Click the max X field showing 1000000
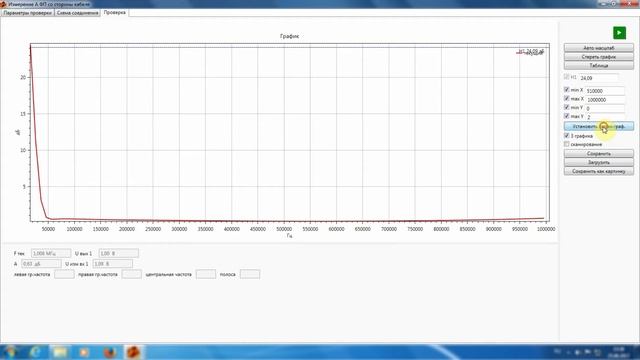The width and height of the screenshot is (640, 360). (604, 100)
